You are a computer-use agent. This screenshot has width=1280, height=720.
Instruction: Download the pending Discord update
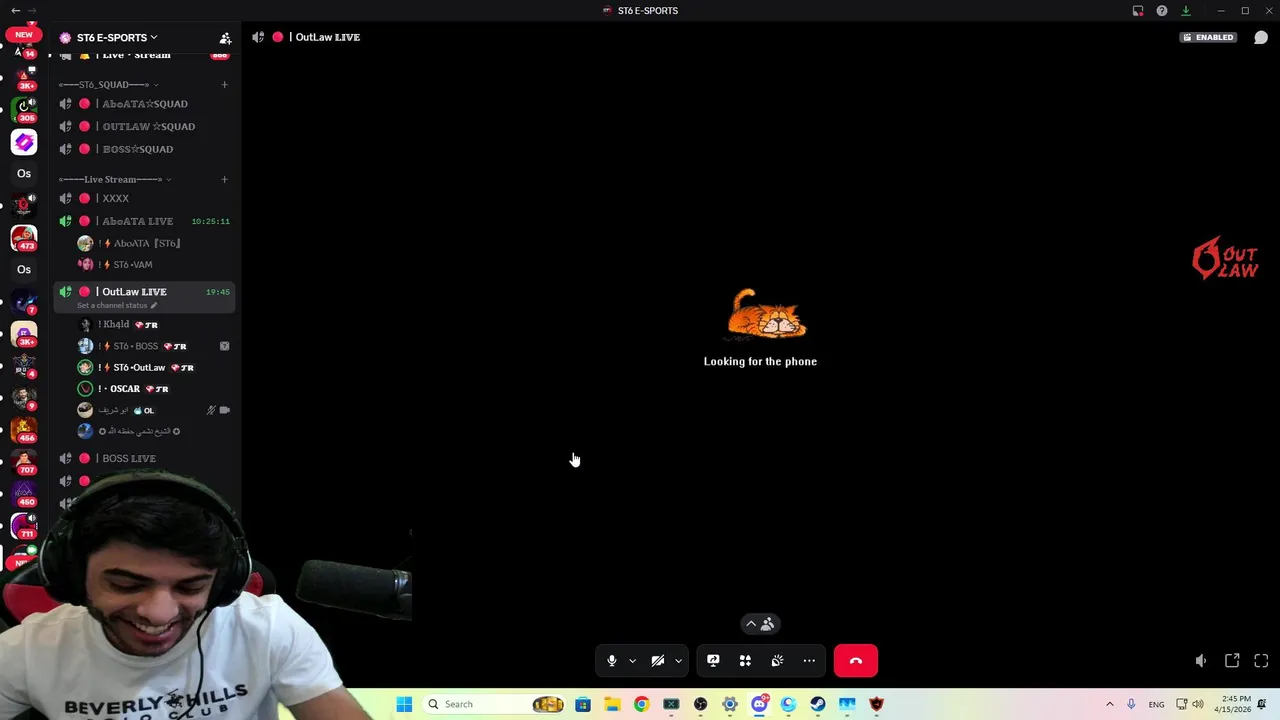(x=1186, y=11)
